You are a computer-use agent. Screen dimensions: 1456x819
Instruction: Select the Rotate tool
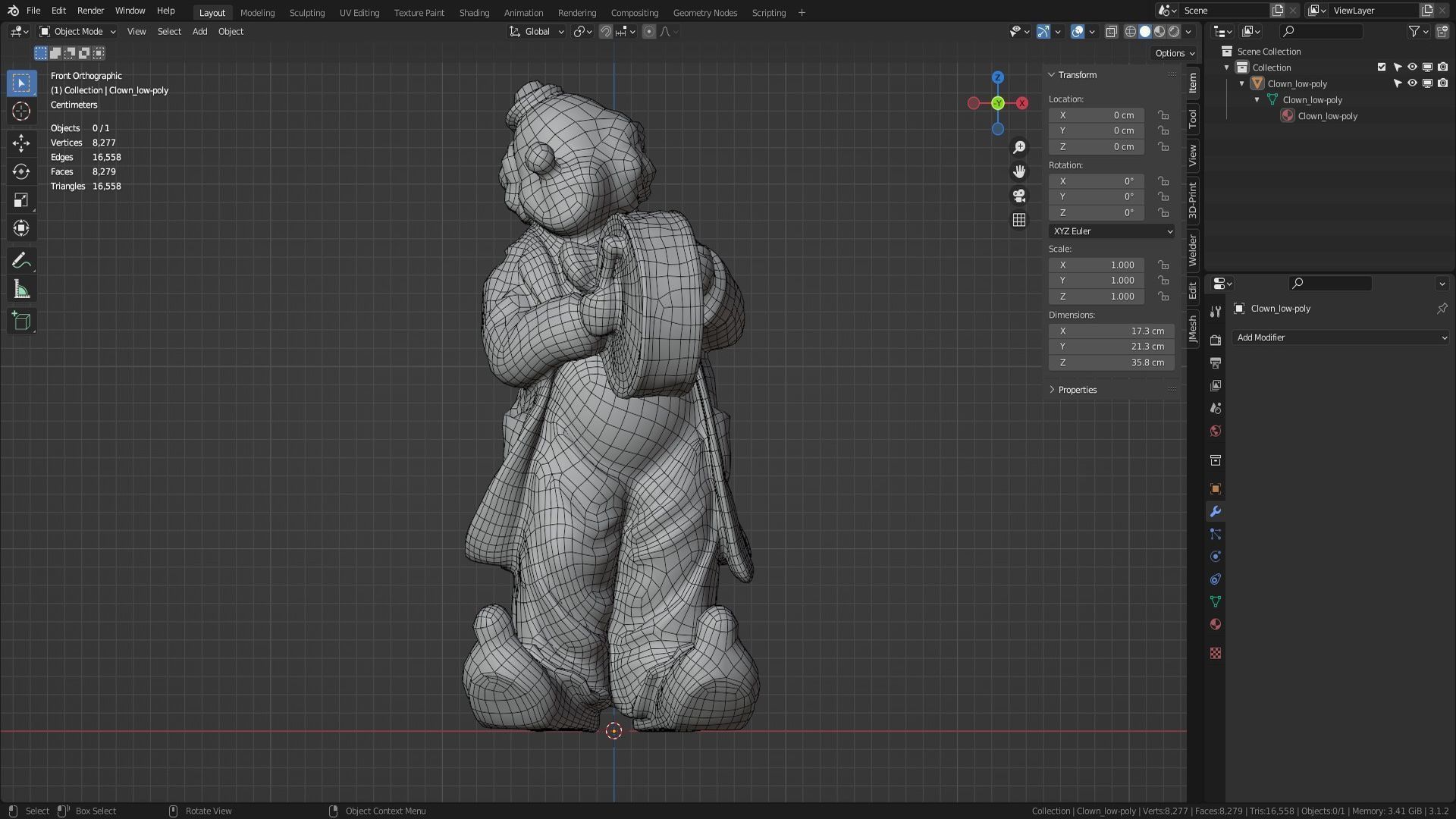point(21,171)
